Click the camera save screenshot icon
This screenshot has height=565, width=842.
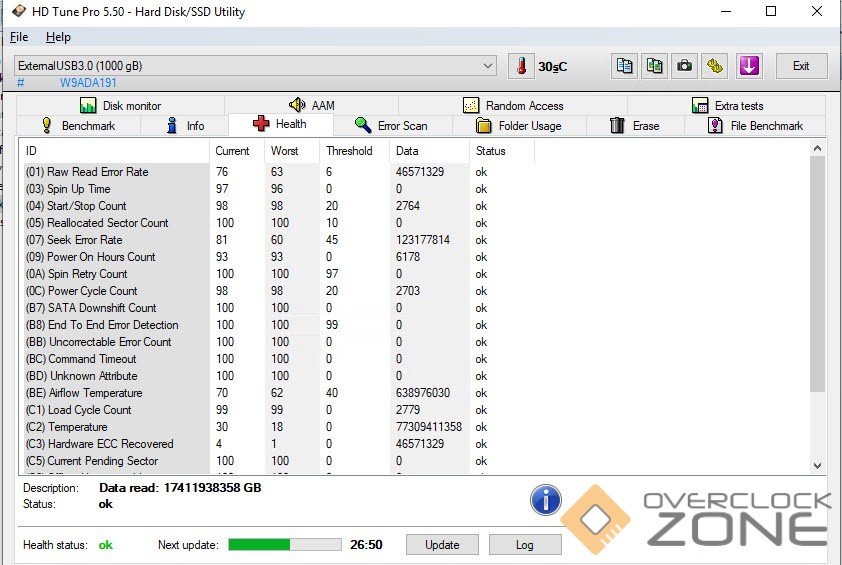pyautogui.click(x=684, y=66)
